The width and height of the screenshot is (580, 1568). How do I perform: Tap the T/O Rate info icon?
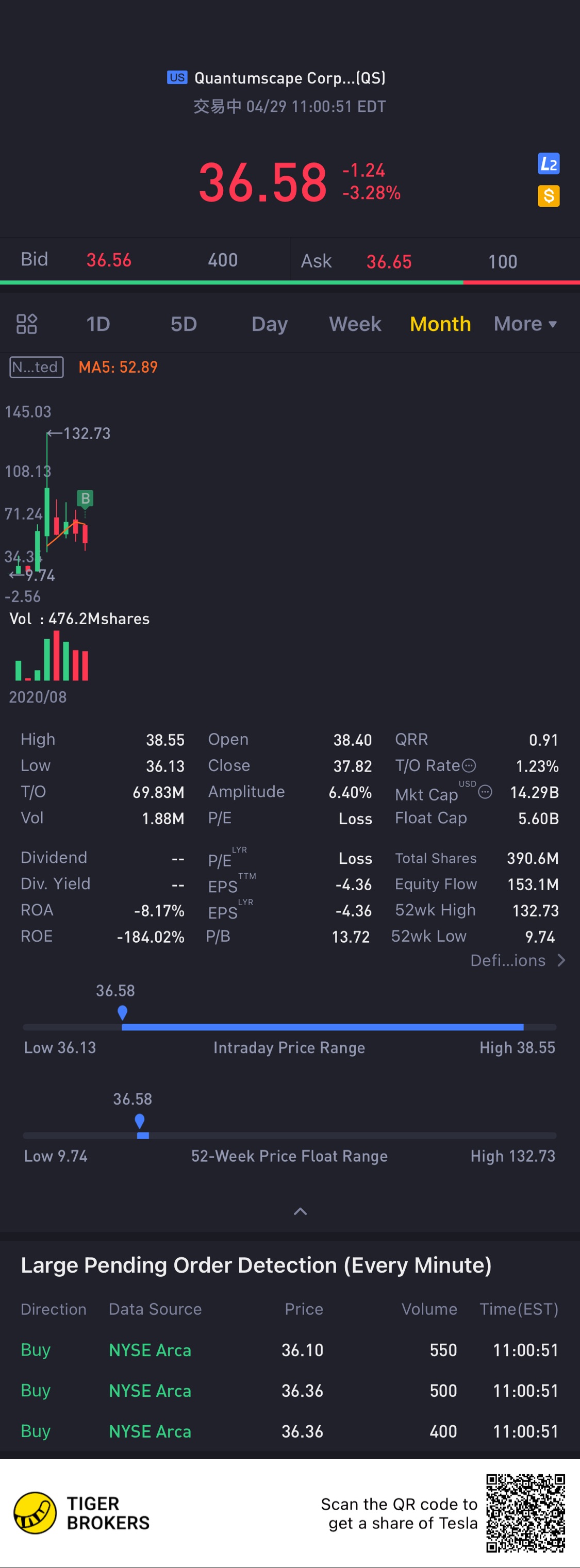click(x=469, y=765)
